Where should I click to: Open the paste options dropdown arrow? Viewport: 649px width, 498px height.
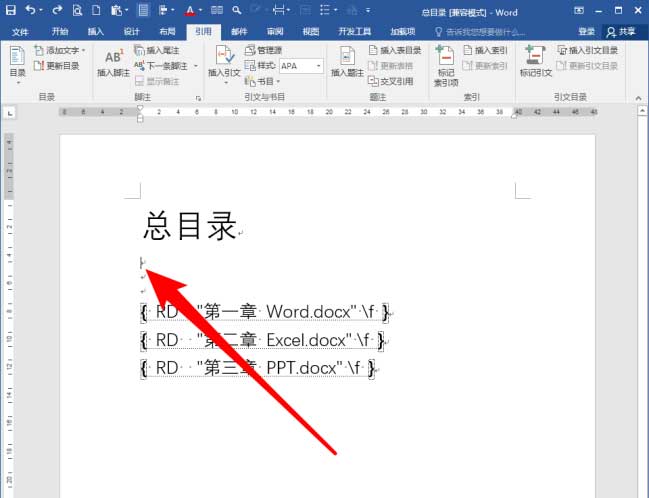pos(126,10)
